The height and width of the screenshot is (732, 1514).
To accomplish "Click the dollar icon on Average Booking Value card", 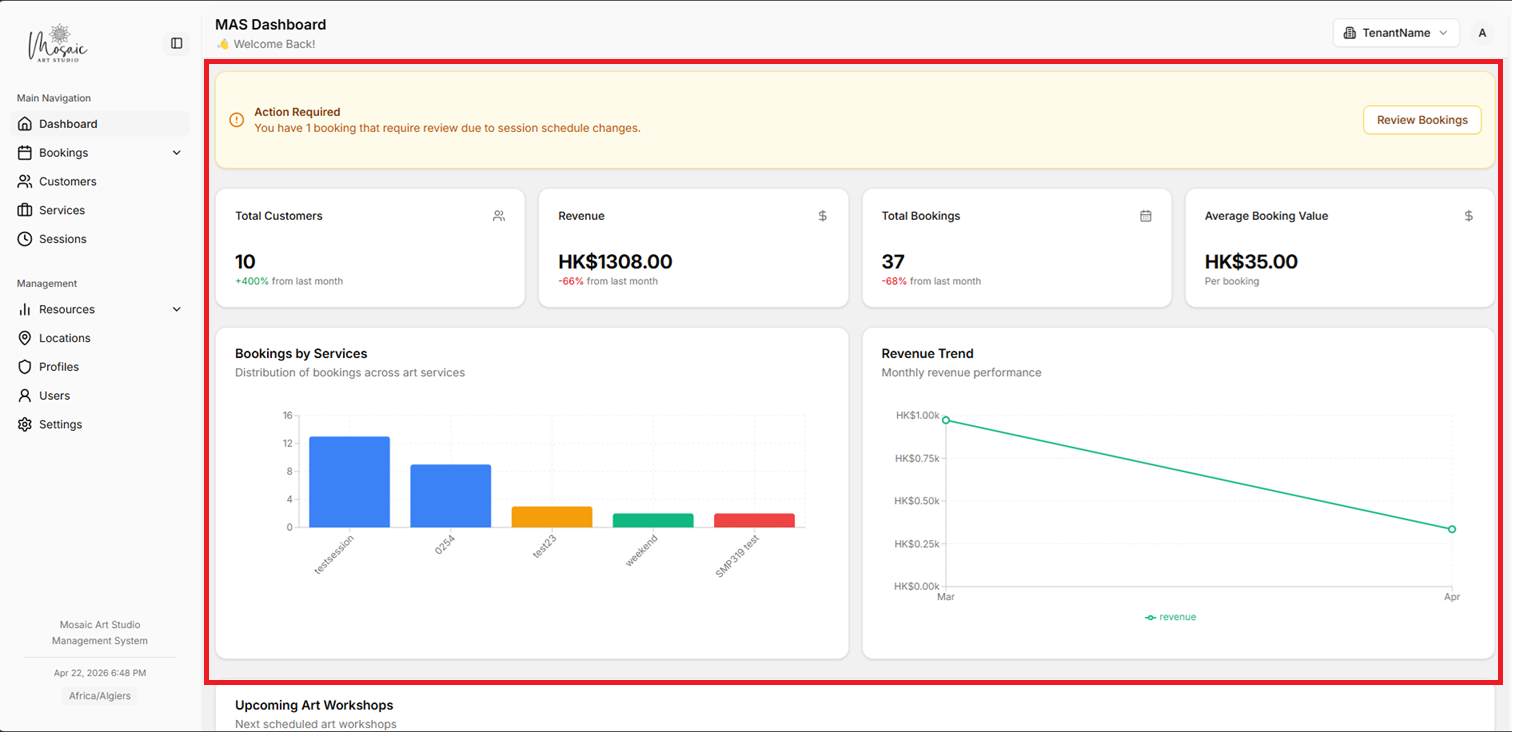I will pyautogui.click(x=1468, y=215).
